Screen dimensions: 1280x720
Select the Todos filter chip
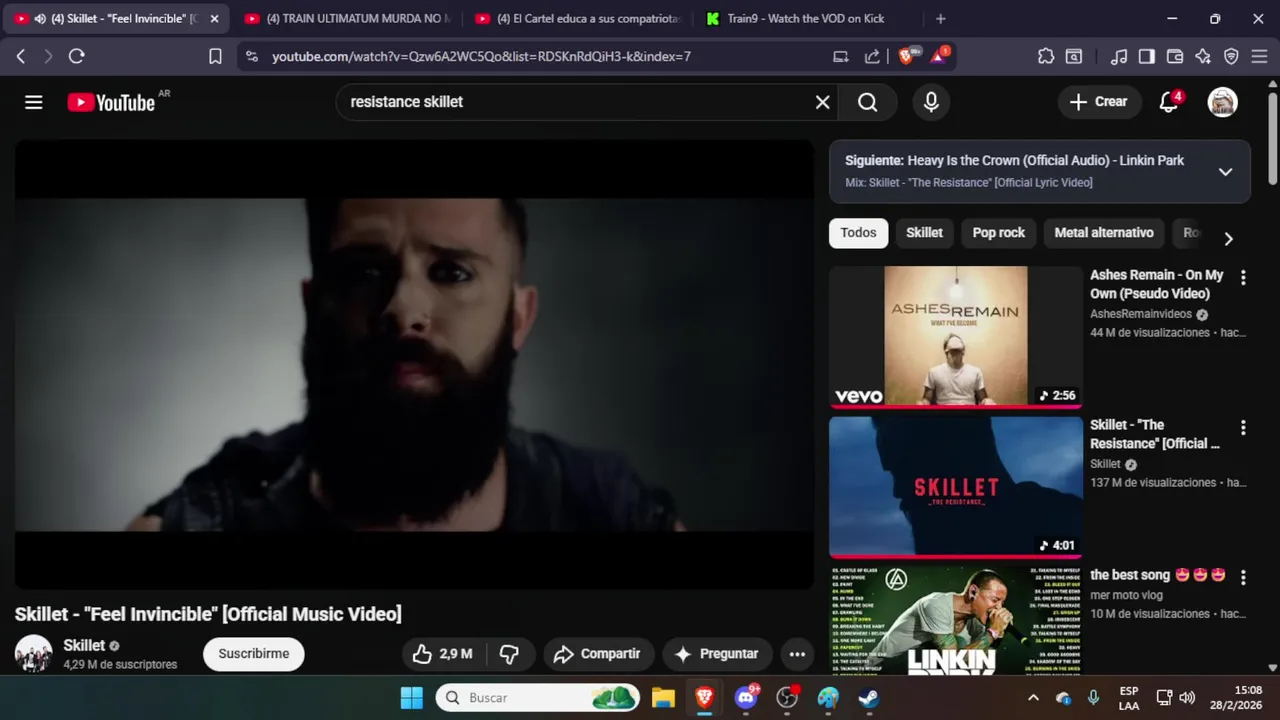tap(858, 232)
